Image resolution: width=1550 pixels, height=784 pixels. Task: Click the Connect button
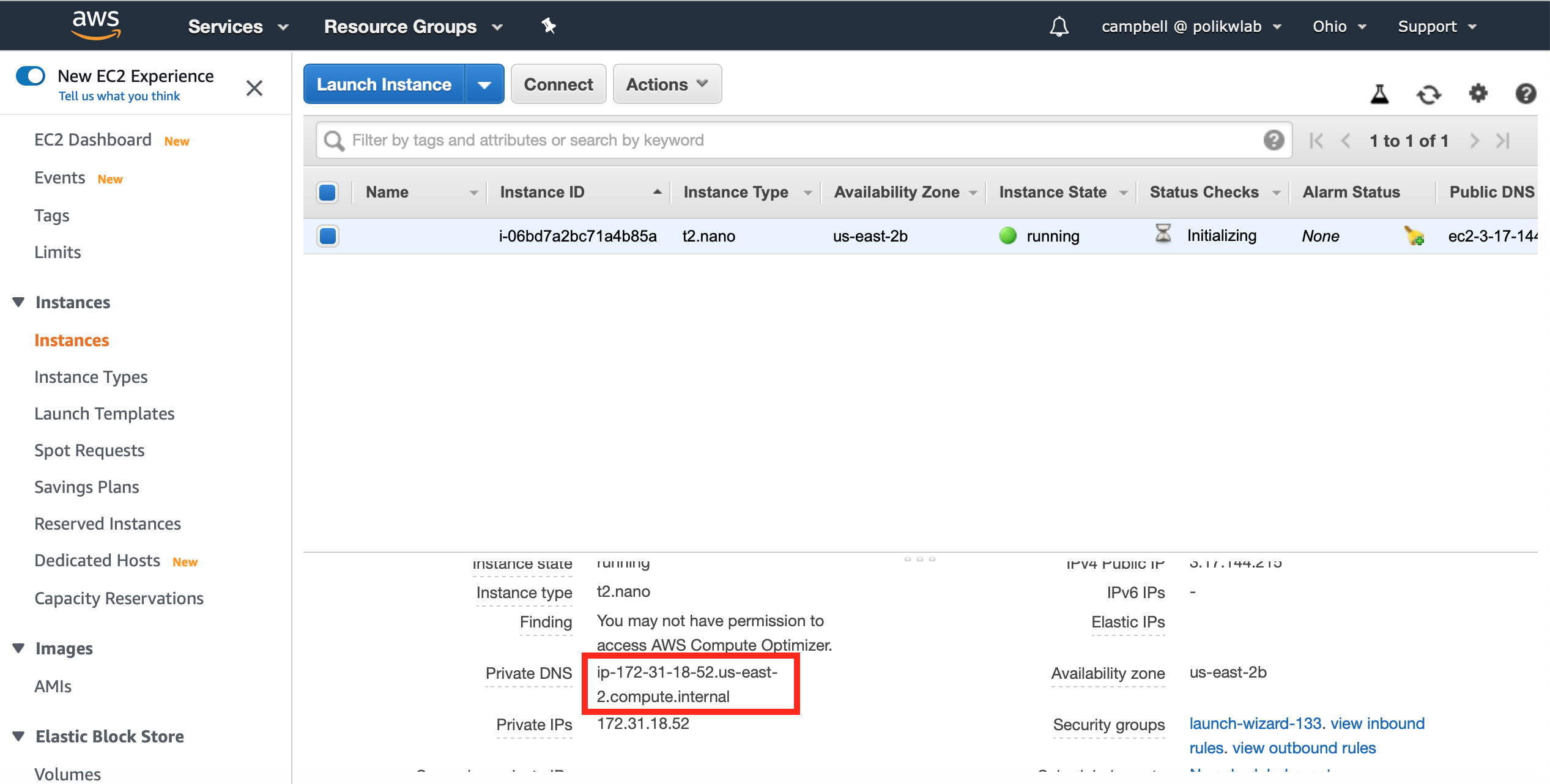click(x=558, y=84)
